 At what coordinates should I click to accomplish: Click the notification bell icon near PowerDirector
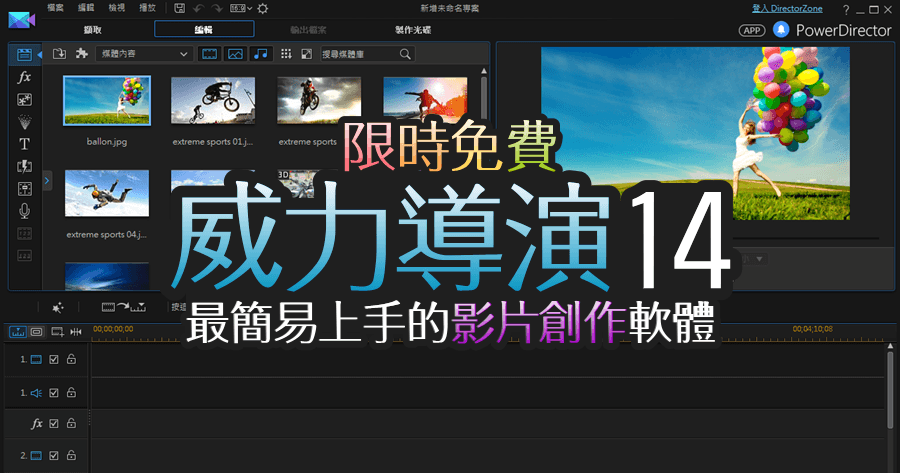coord(781,29)
